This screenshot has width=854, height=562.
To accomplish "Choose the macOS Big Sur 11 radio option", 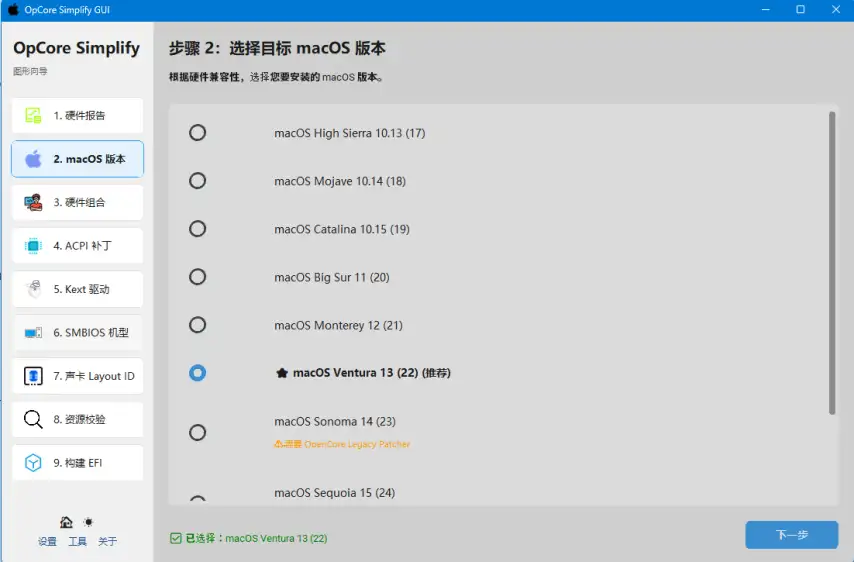I will coord(198,277).
